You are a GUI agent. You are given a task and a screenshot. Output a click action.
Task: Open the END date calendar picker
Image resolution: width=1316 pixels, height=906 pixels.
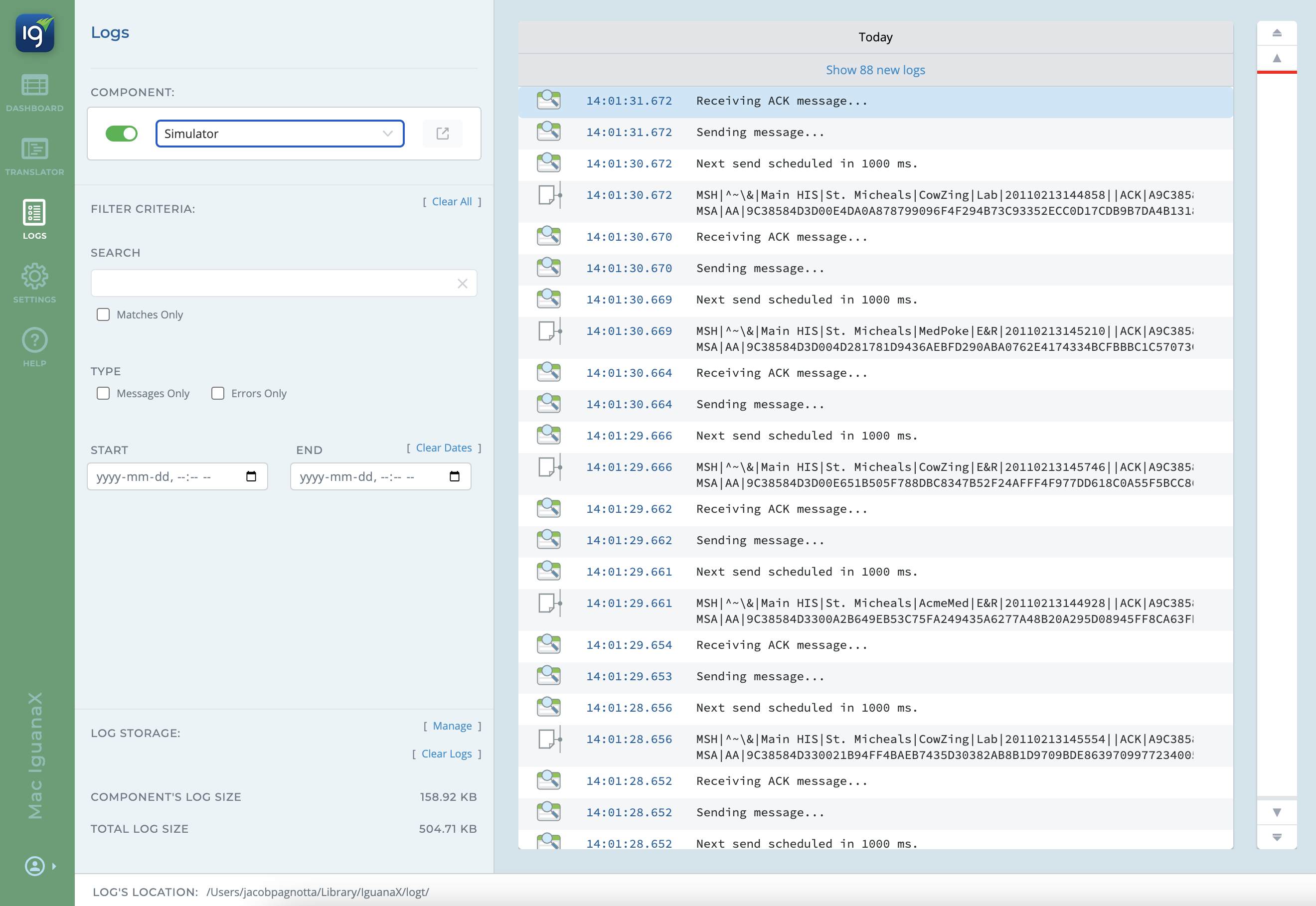(454, 476)
